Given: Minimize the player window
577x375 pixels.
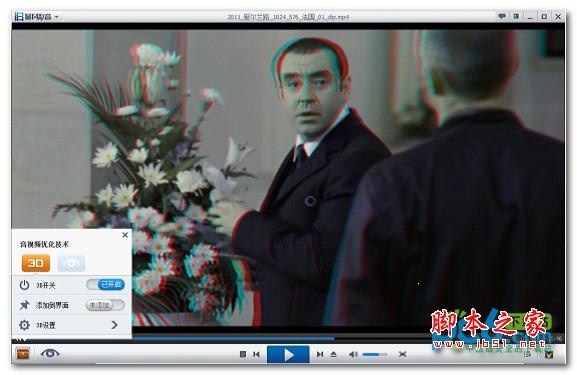Looking at the screenshot, I should coord(530,17).
